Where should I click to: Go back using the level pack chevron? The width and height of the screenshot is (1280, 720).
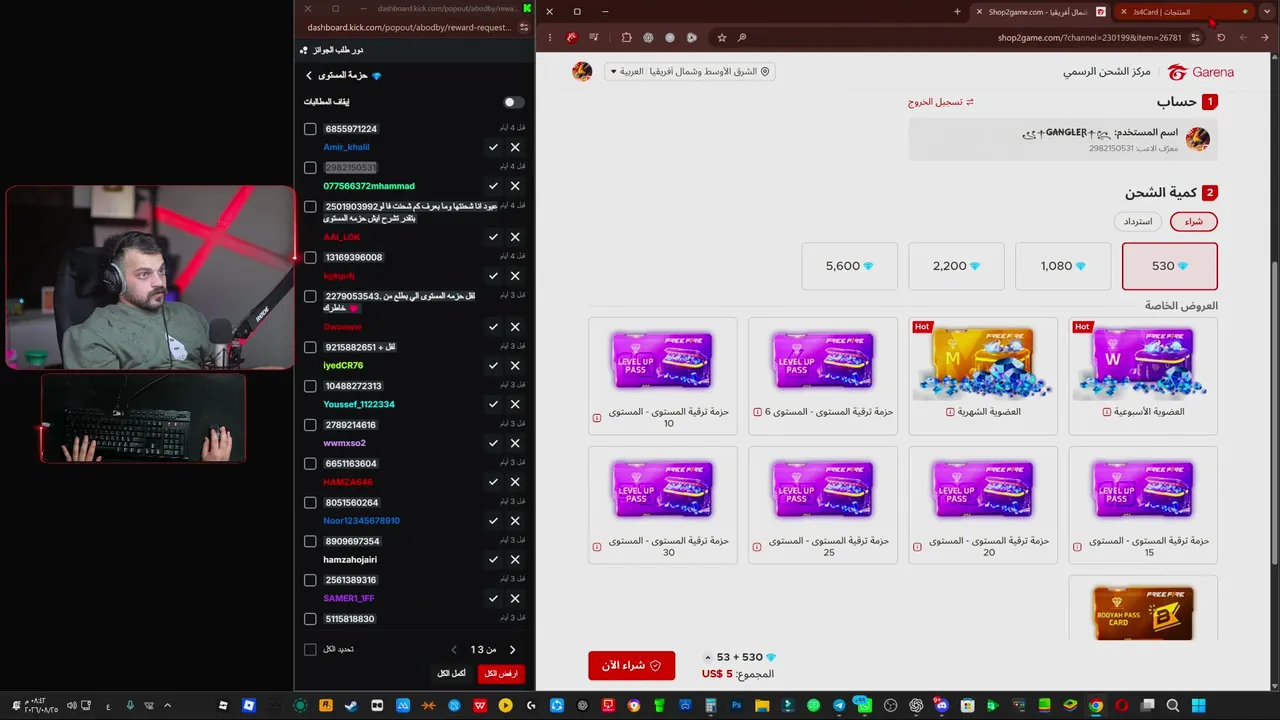[x=309, y=75]
